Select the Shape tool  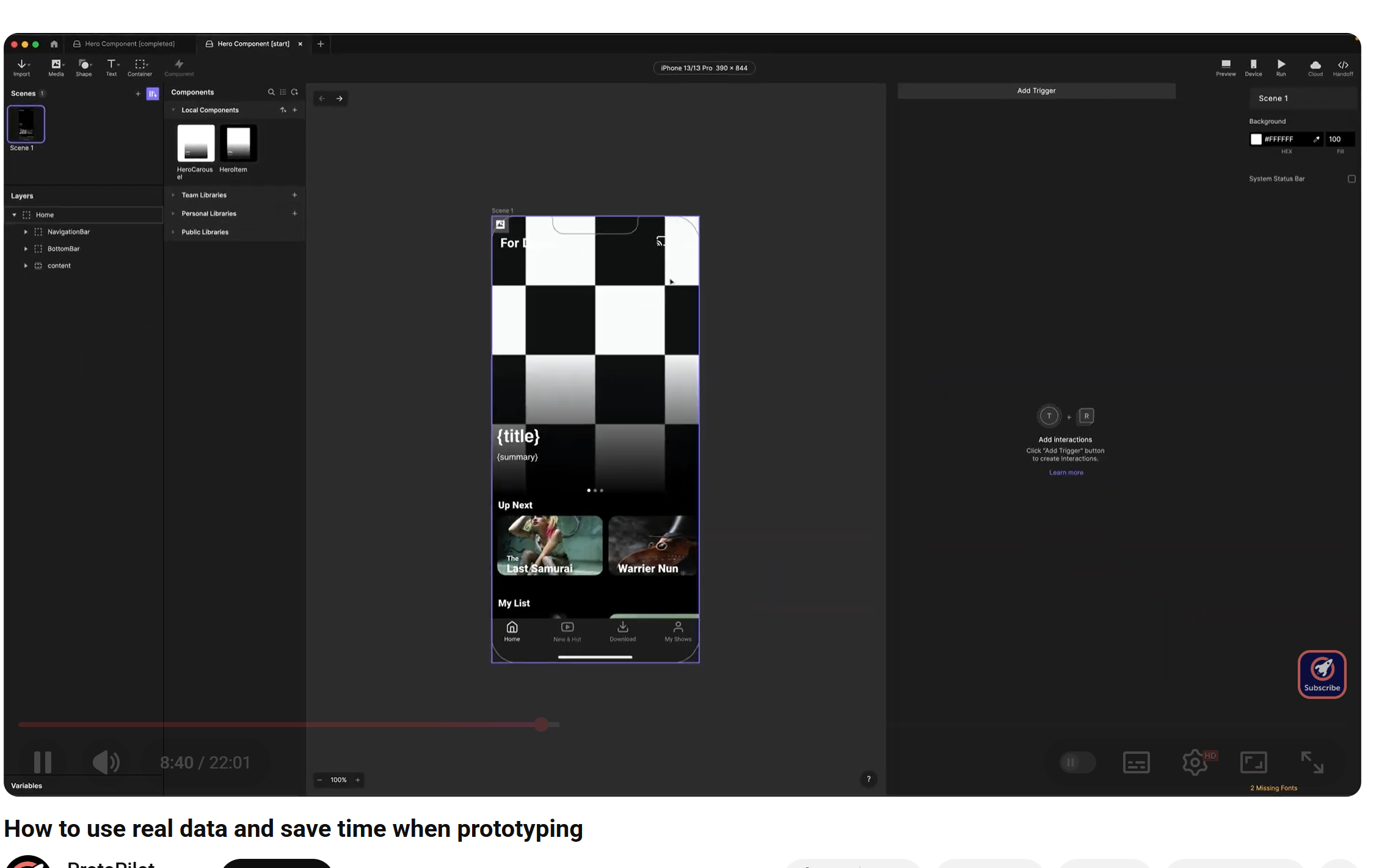point(84,65)
